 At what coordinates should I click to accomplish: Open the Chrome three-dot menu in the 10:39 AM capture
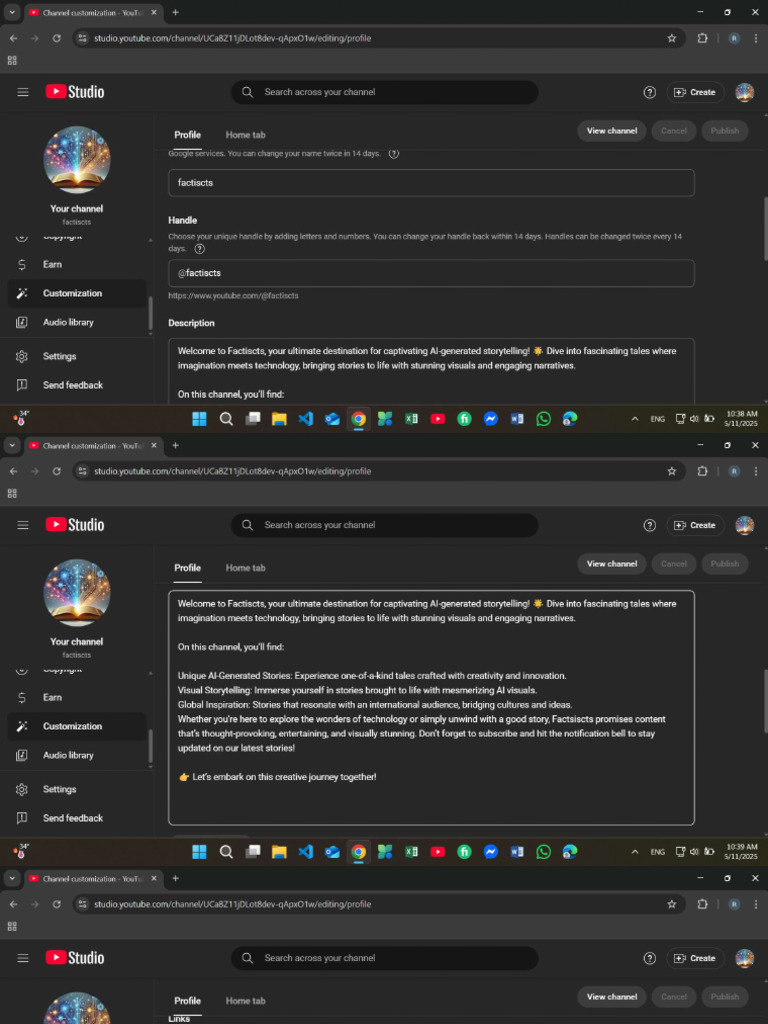click(x=756, y=471)
